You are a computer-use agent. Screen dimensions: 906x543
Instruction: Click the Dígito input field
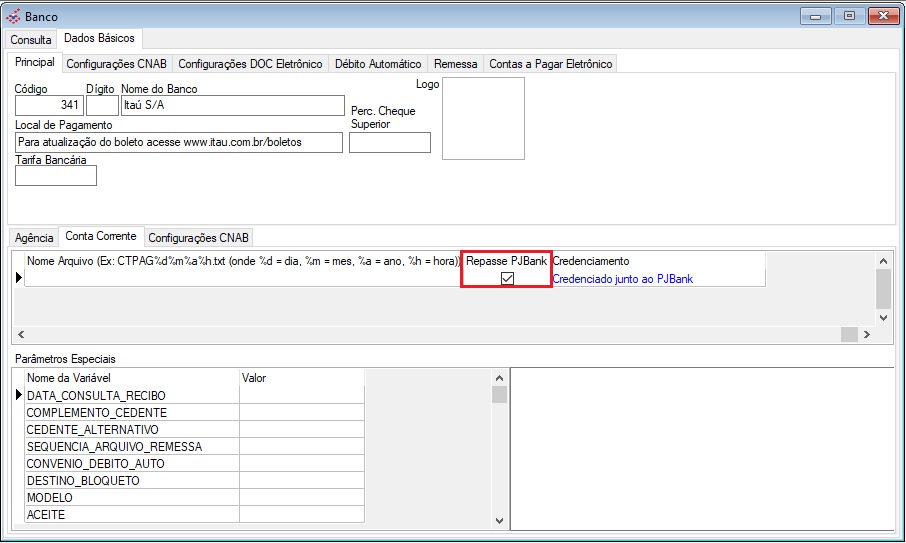(x=102, y=105)
